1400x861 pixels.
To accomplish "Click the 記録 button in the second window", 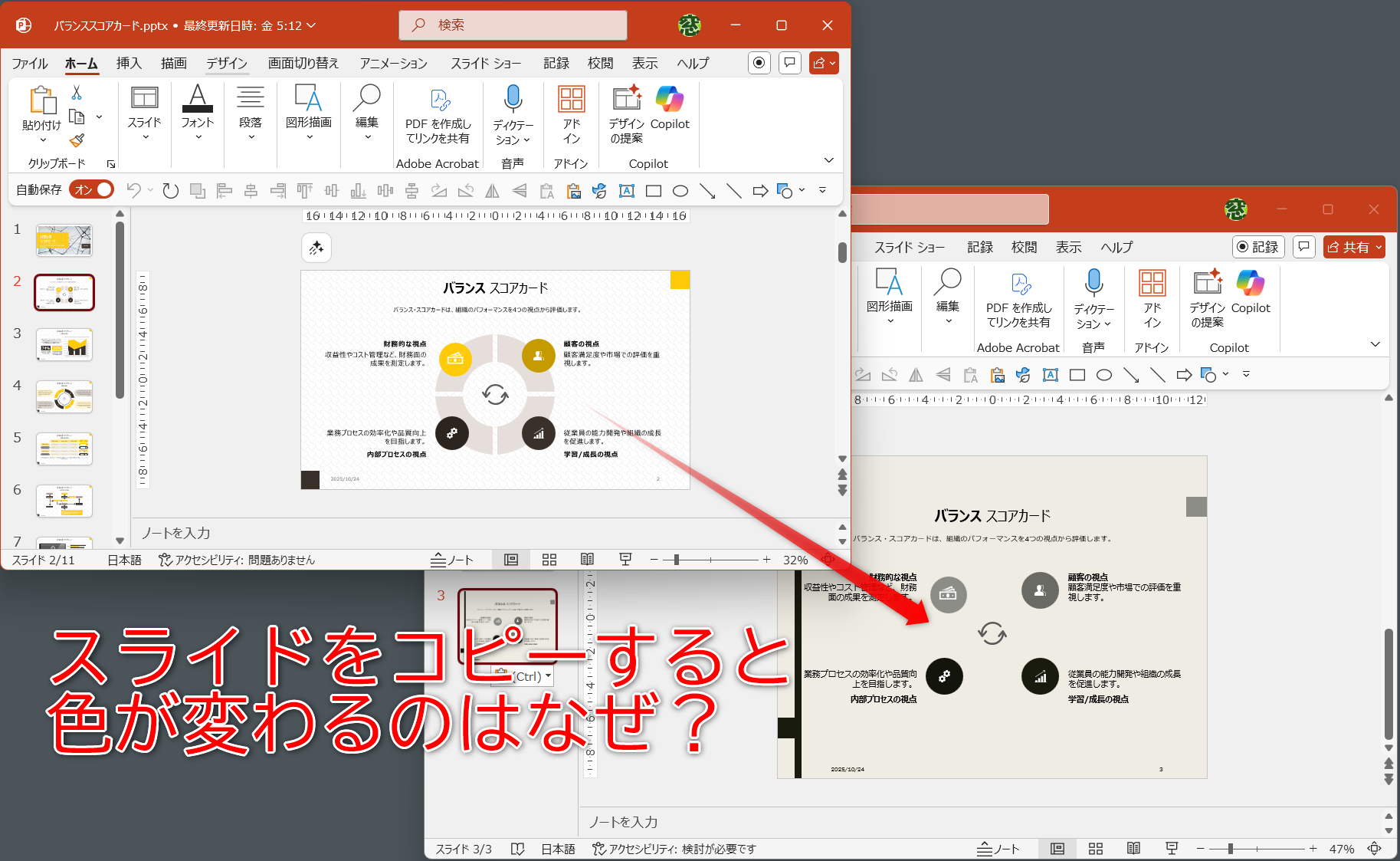I will click(1257, 247).
